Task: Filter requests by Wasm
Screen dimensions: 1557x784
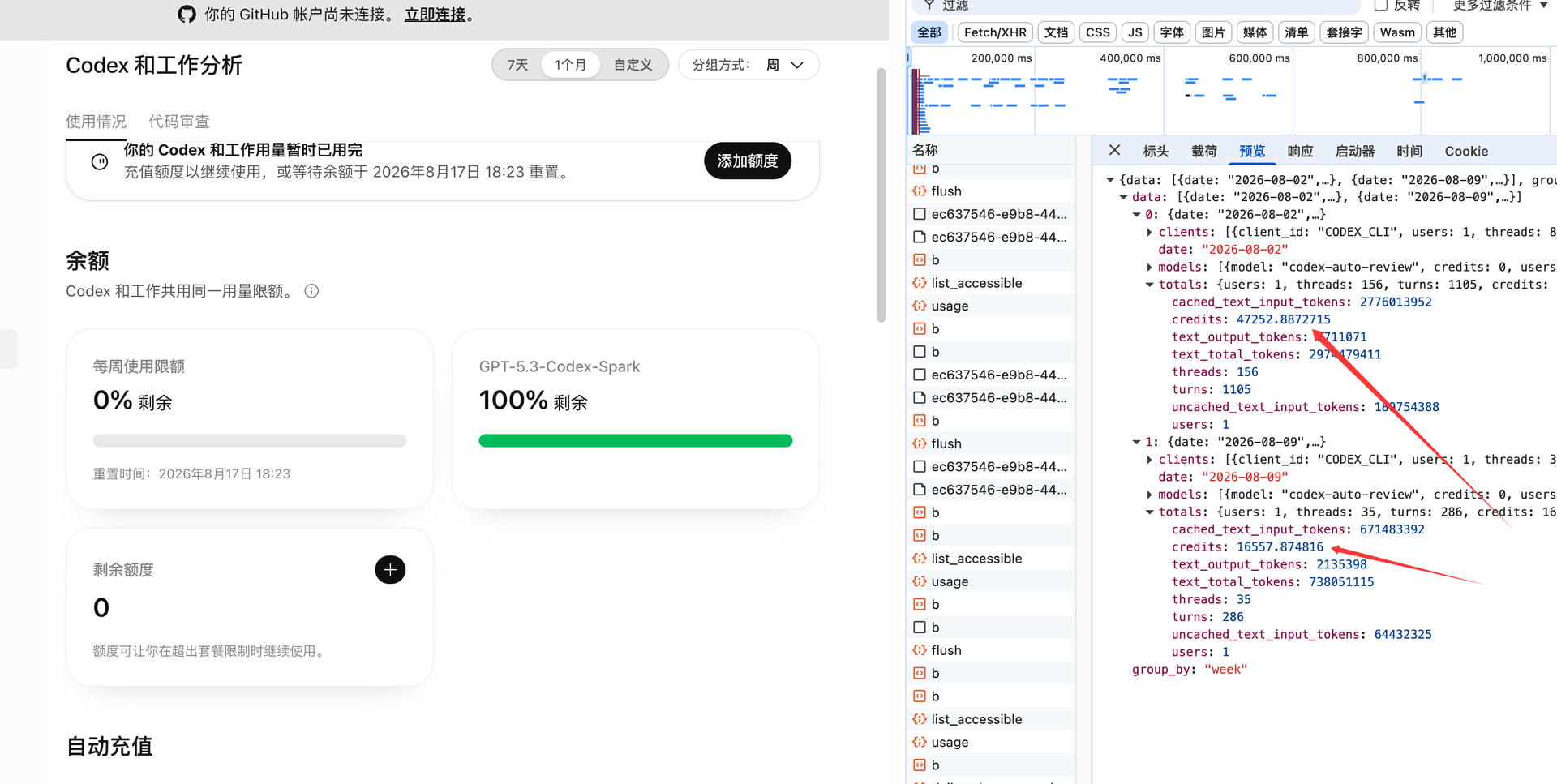Action: click(1397, 32)
